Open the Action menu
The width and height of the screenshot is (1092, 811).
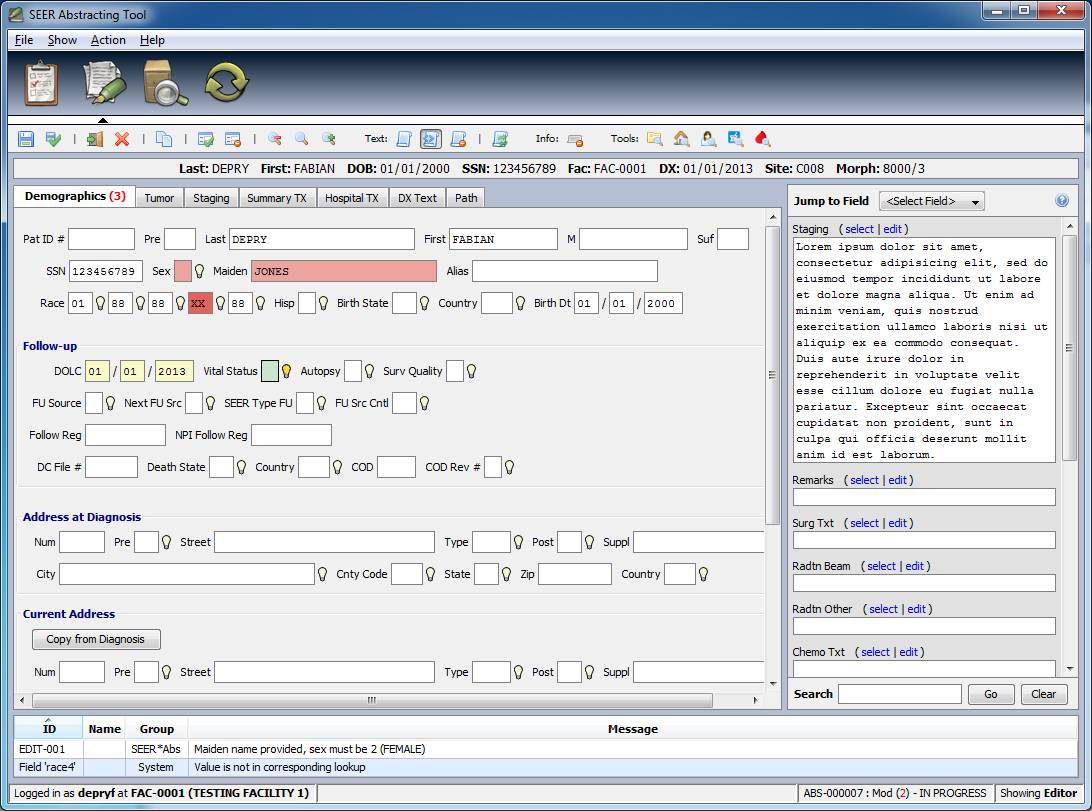pyautogui.click(x=108, y=40)
